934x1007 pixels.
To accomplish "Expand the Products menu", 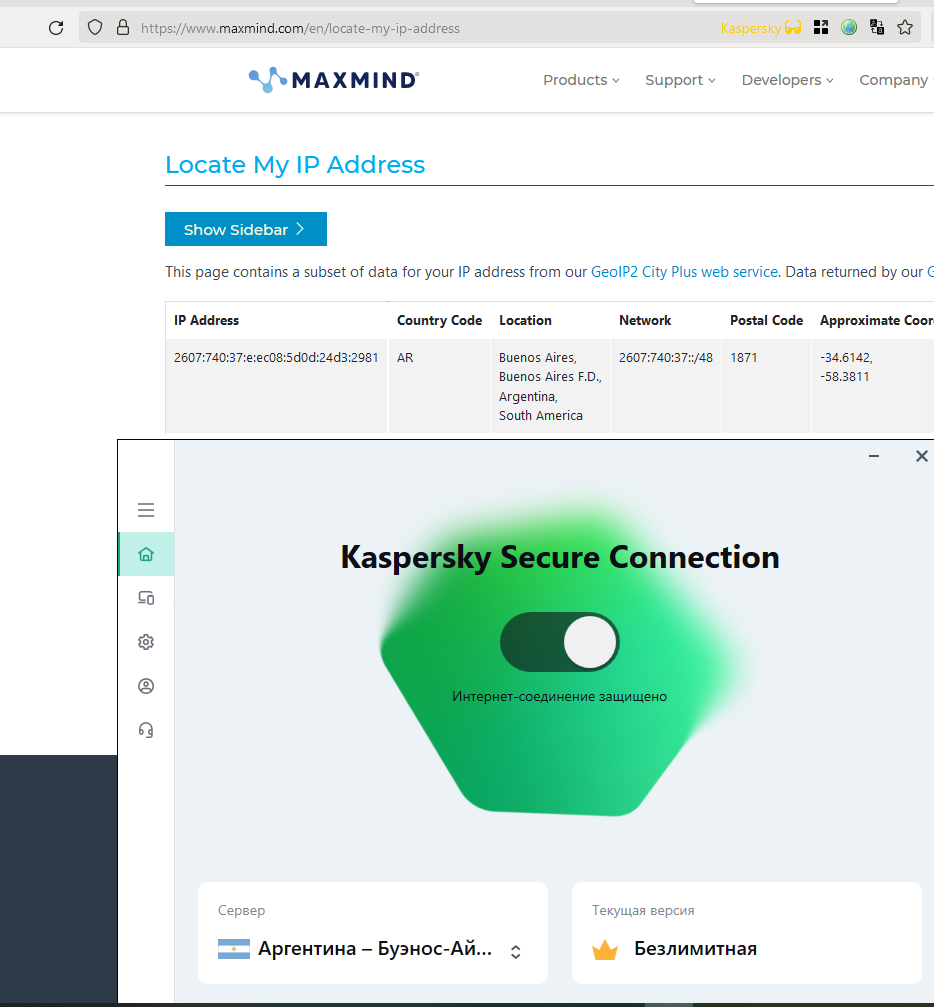I will pos(581,80).
